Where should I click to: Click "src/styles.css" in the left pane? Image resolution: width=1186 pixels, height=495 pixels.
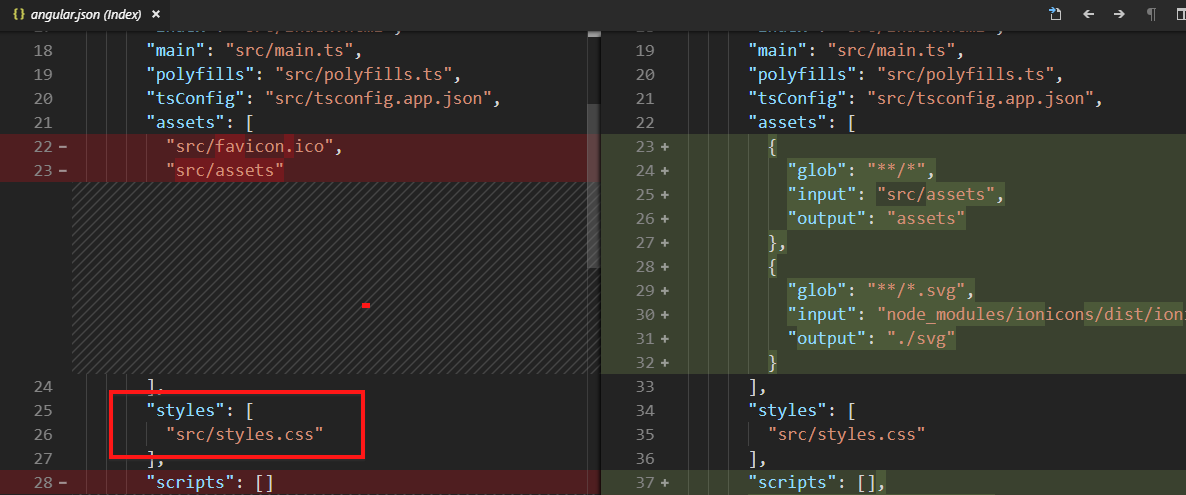tap(245, 435)
